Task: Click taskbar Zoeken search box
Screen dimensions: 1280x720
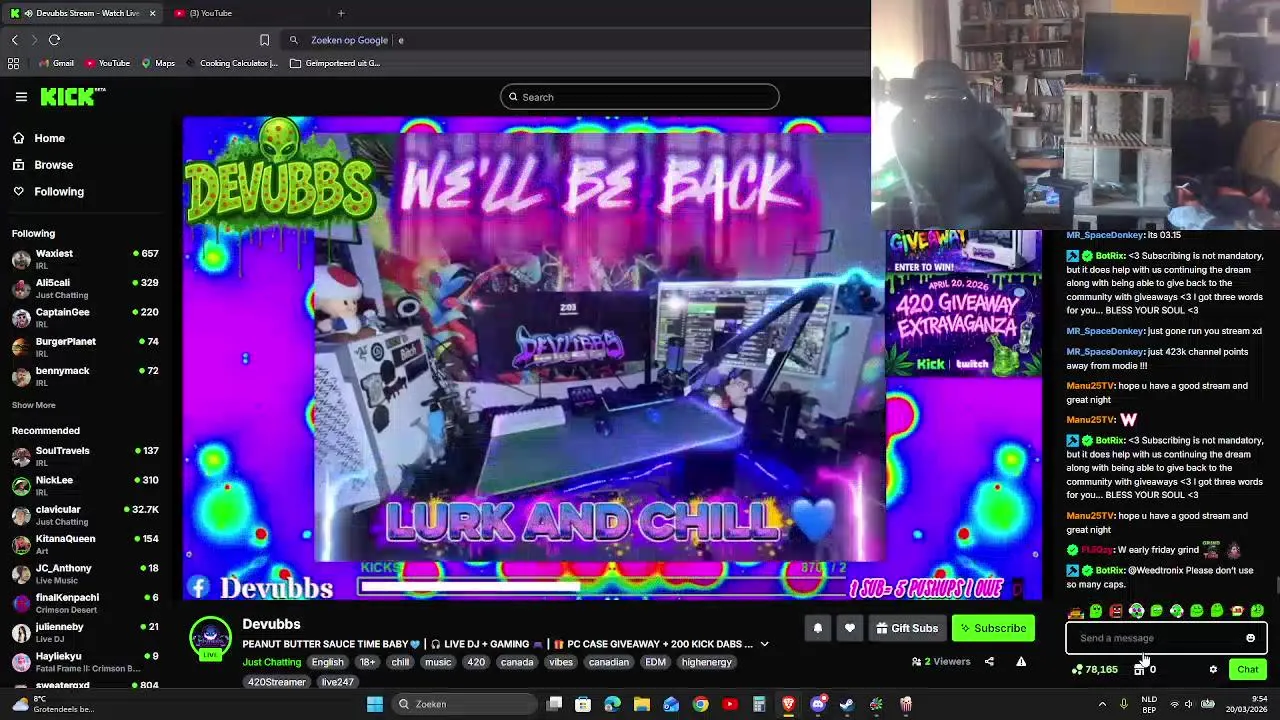Action: [465, 704]
